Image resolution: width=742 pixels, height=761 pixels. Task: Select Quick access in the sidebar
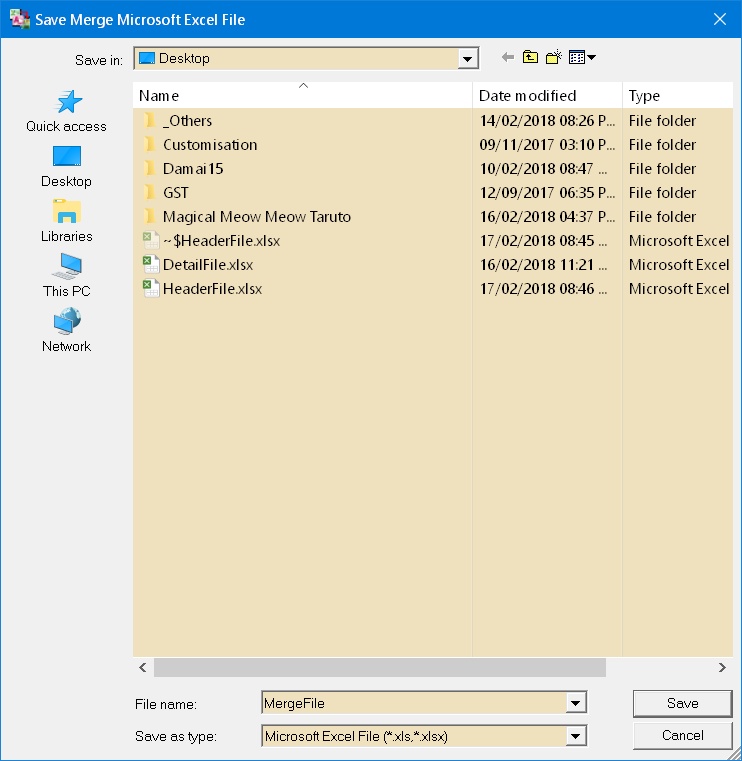pyautogui.click(x=66, y=111)
